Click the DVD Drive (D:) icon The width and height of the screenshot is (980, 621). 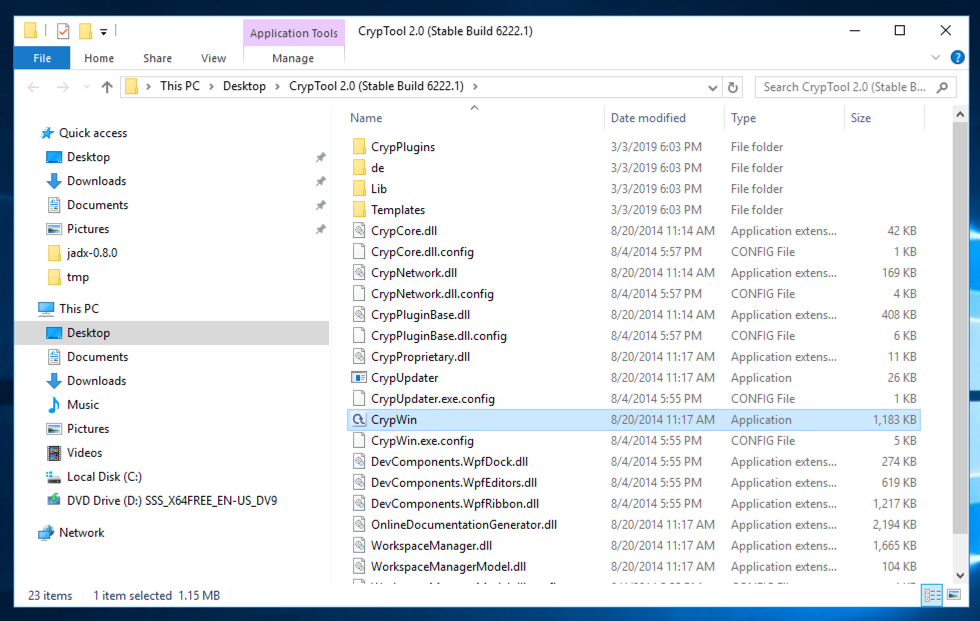[54, 500]
